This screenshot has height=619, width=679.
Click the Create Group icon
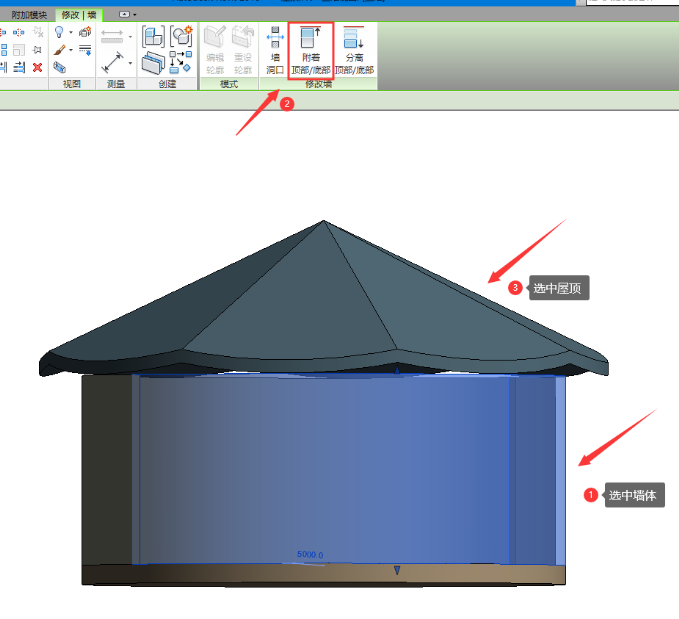coord(181,36)
